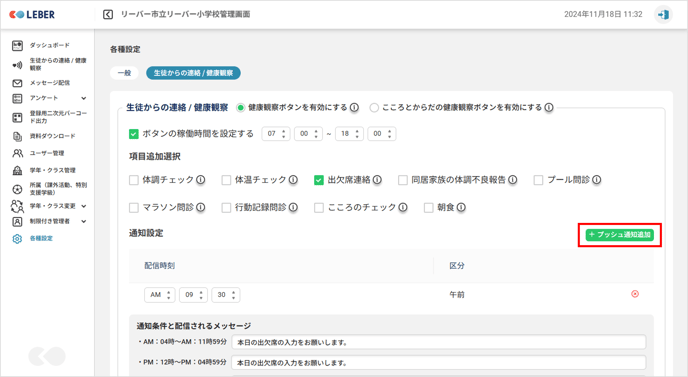The width and height of the screenshot is (688, 377).
Task: Open 学年・クラス管理 link in sidebar
Action: point(53,170)
